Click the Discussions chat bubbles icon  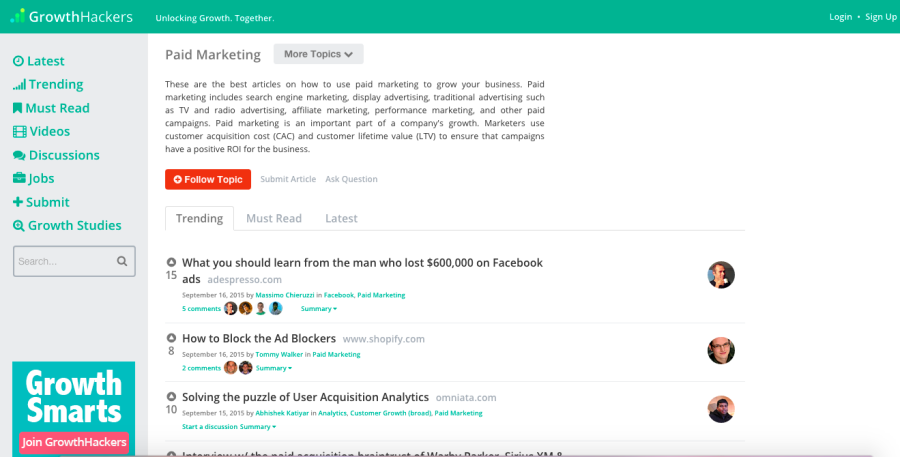pos(19,156)
